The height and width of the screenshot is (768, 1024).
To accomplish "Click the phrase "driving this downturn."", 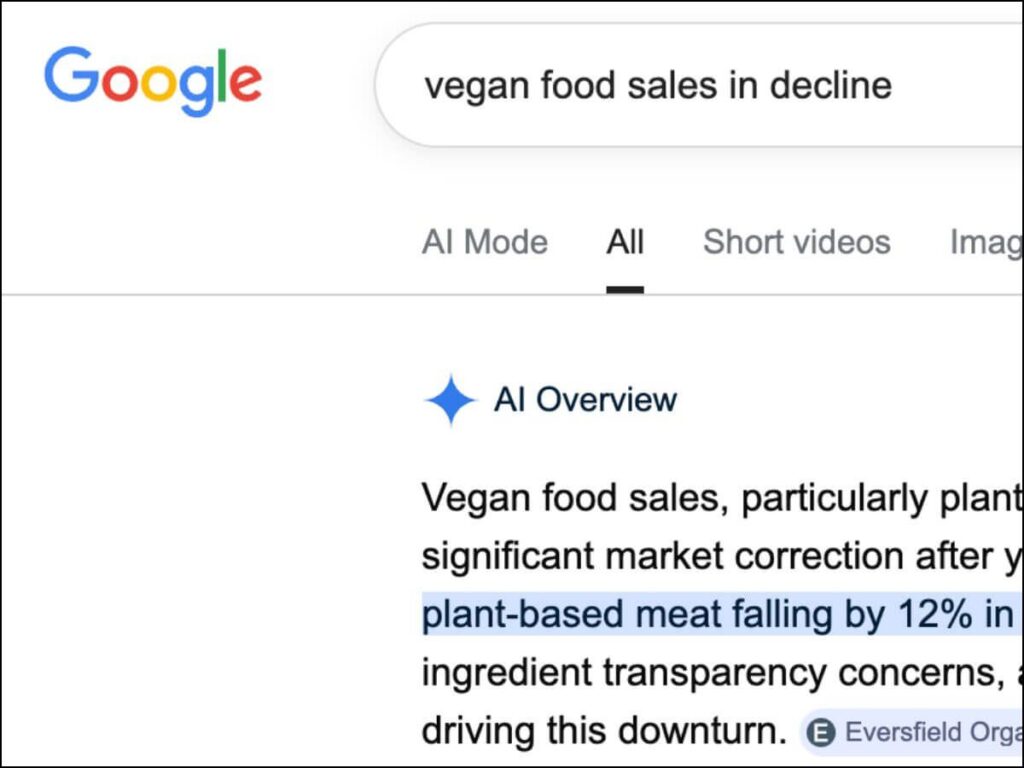I will click(603, 732).
